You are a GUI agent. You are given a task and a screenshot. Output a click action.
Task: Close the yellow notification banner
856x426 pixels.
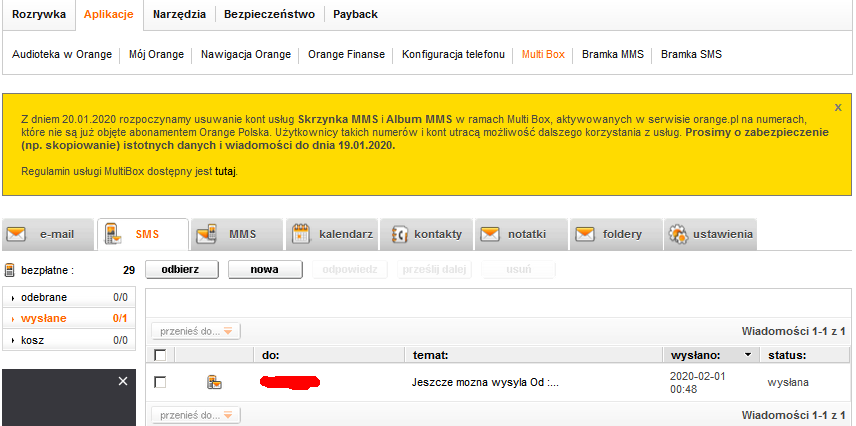pos(837,106)
